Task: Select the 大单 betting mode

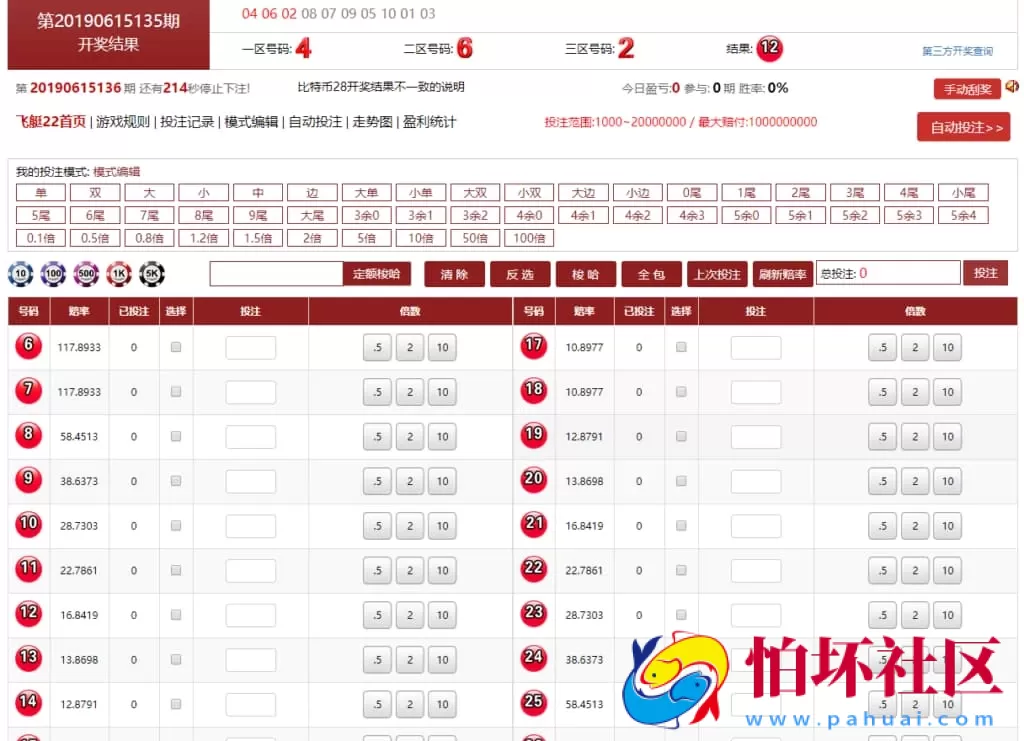Action: point(366,193)
